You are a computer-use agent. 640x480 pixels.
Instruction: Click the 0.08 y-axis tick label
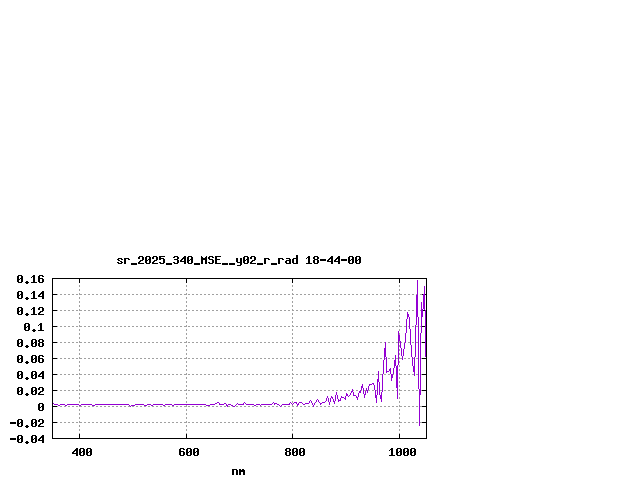(30, 343)
